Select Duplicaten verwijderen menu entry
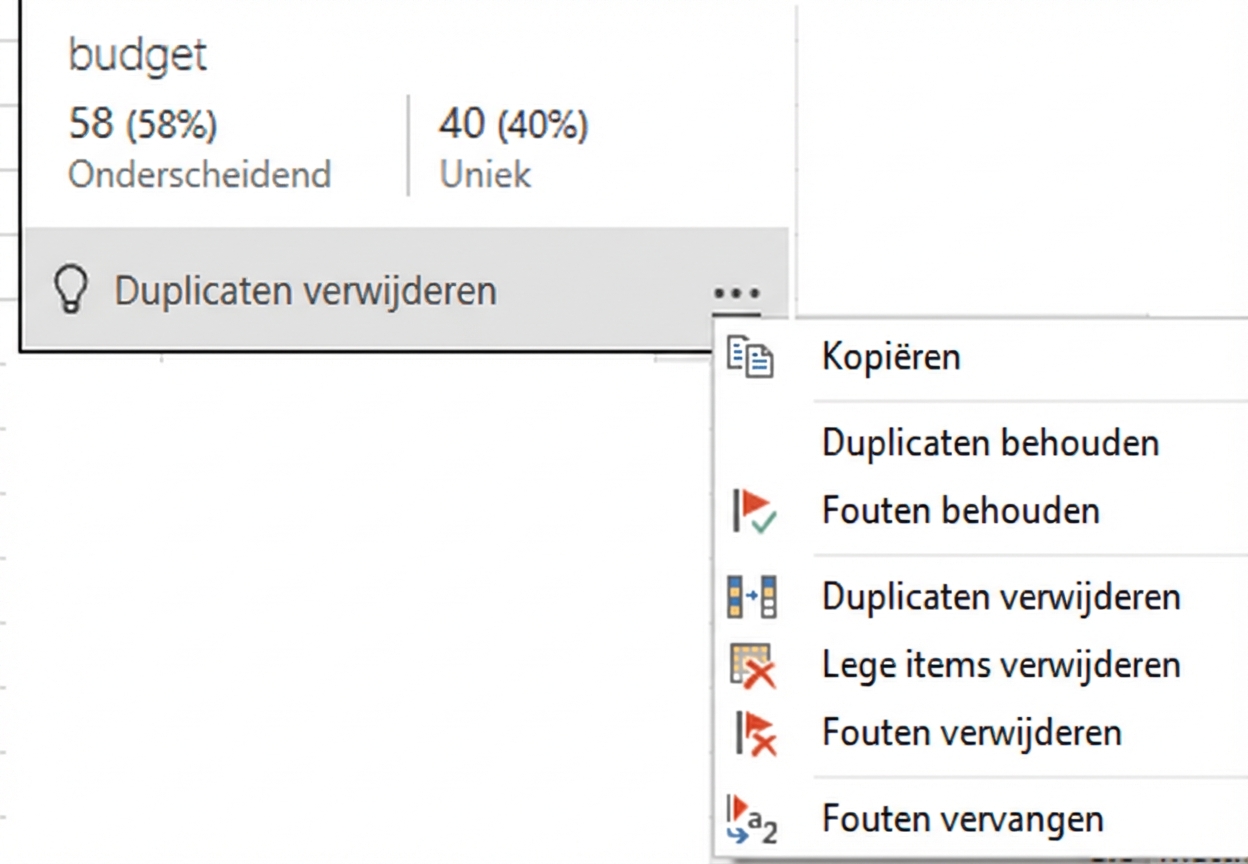 1000,596
